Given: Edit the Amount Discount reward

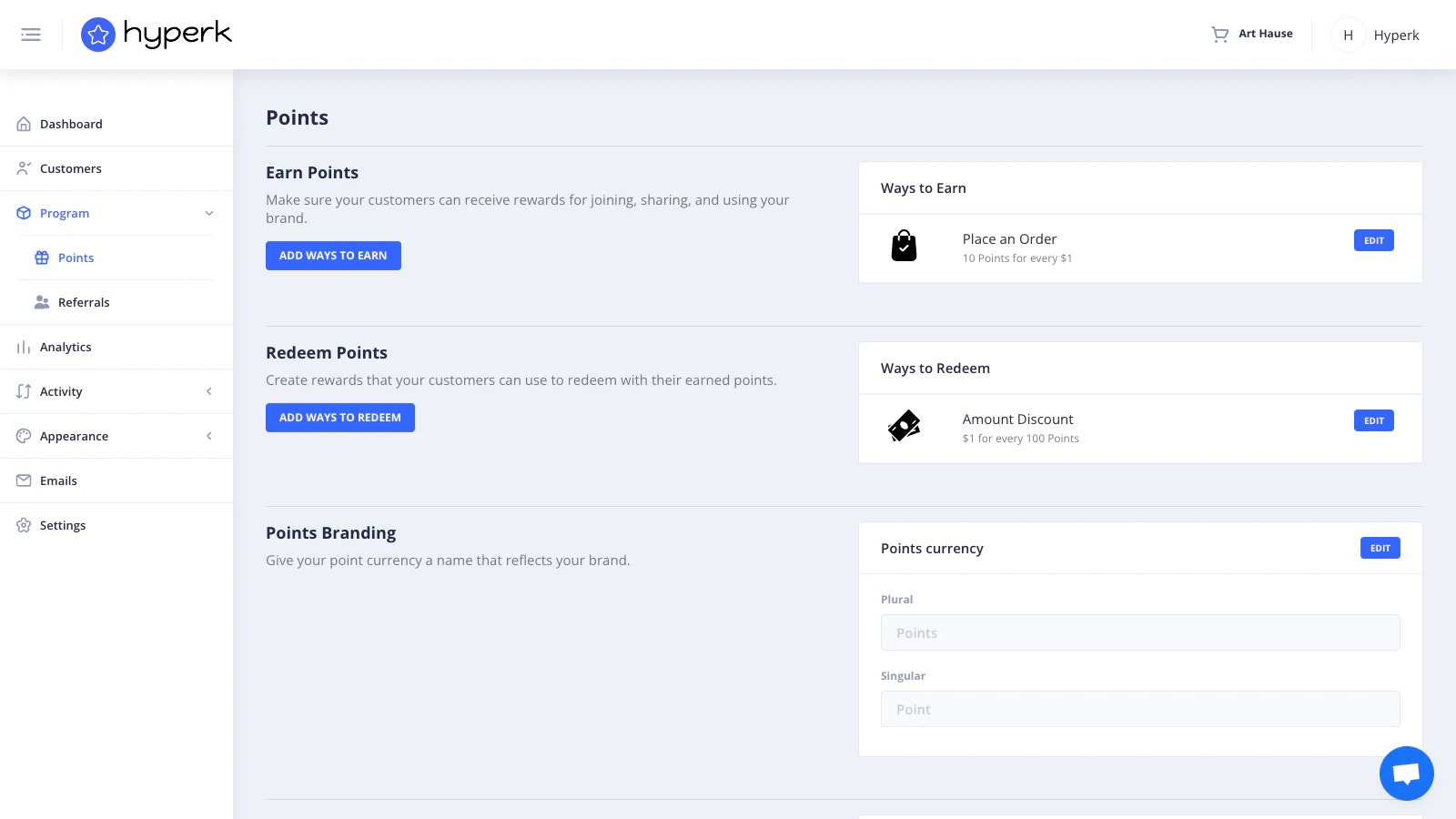Looking at the screenshot, I should pyautogui.click(x=1374, y=420).
